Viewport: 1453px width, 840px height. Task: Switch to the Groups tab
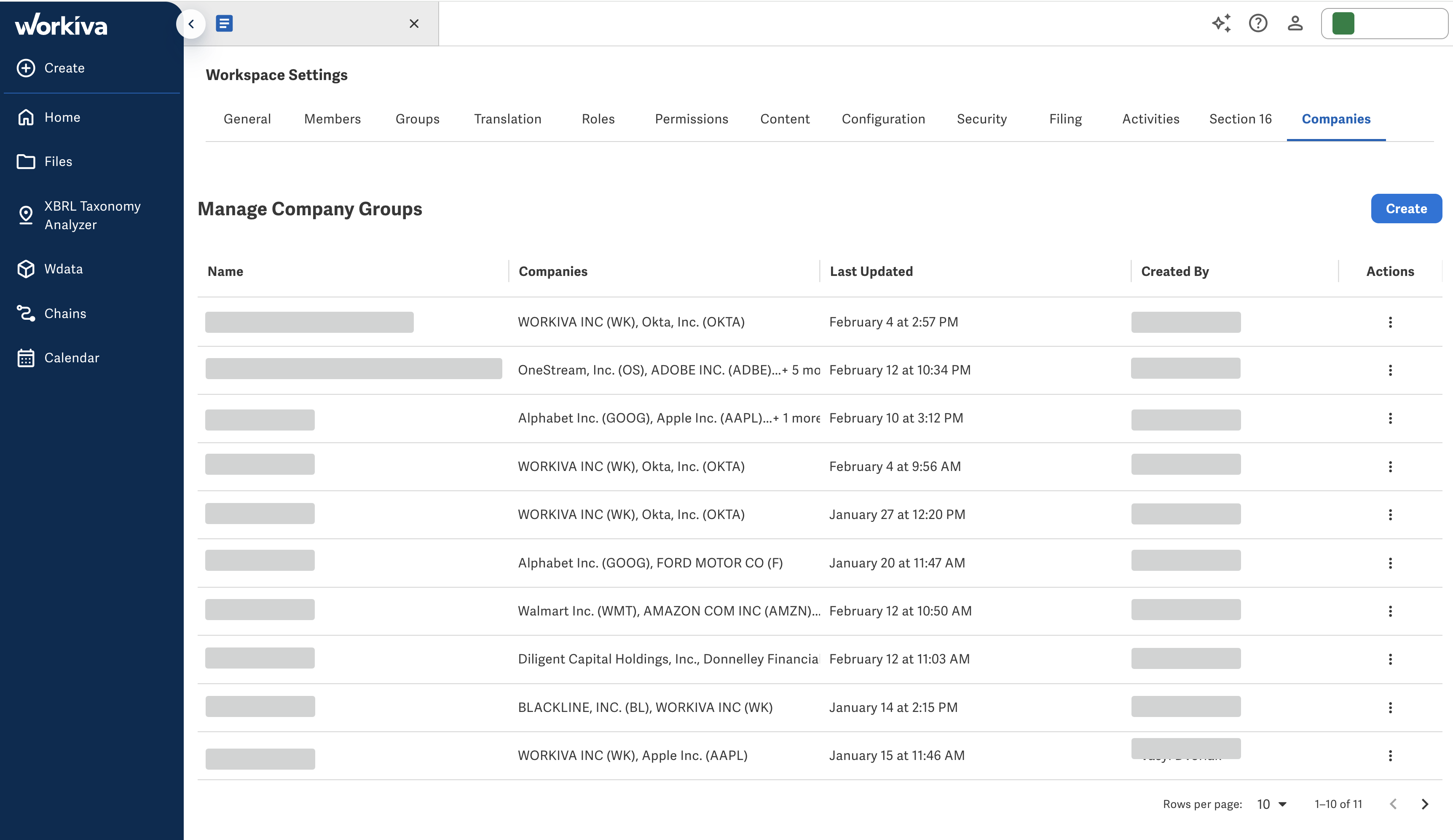pyautogui.click(x=418, y=119)
